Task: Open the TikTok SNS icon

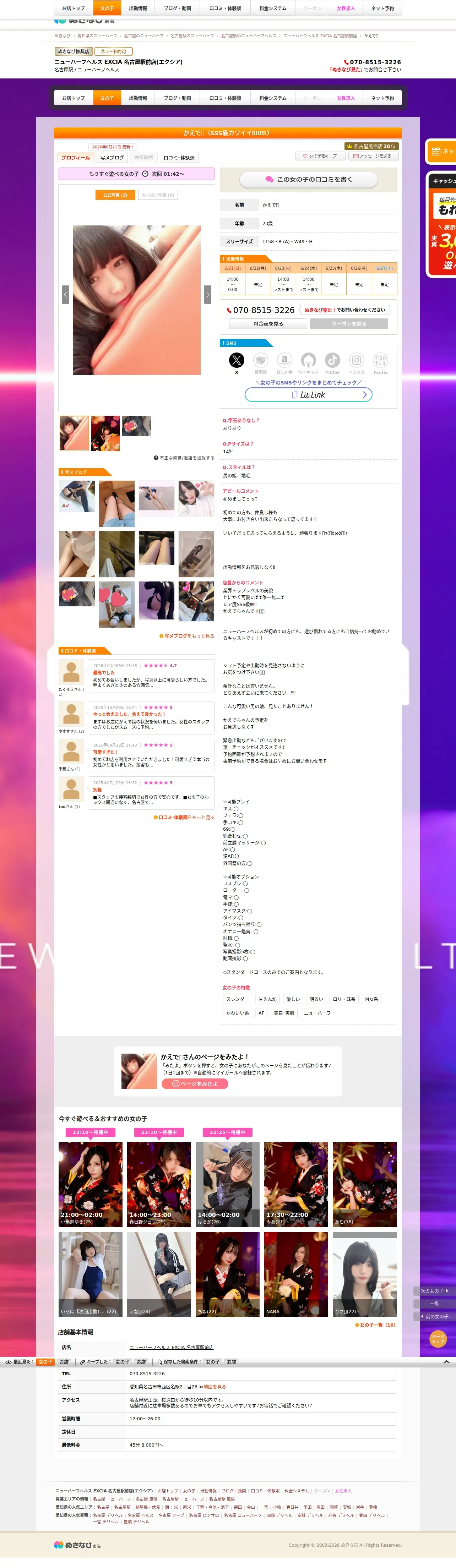Action: pyautogui.click(x=332, y=360)
